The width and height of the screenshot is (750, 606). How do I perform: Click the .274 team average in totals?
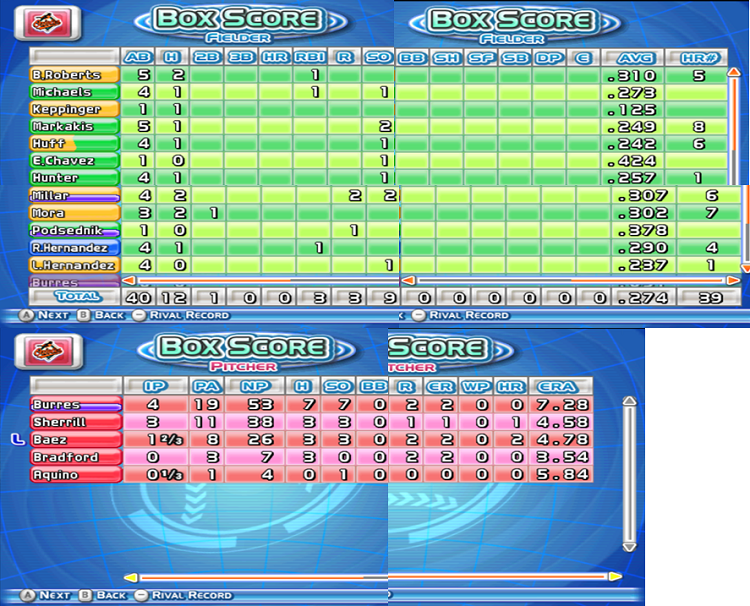pyautogui.click(x=643, y=298)
